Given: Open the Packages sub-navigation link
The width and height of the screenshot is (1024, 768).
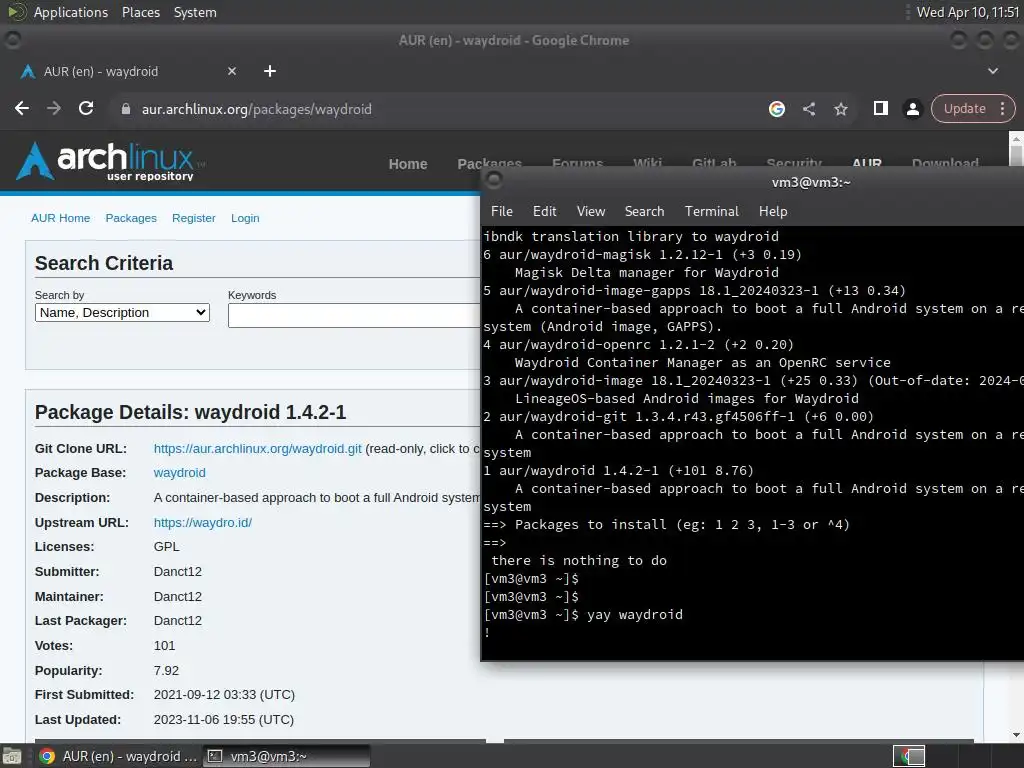Looking at the screenshot, I should tap(131, 218).
